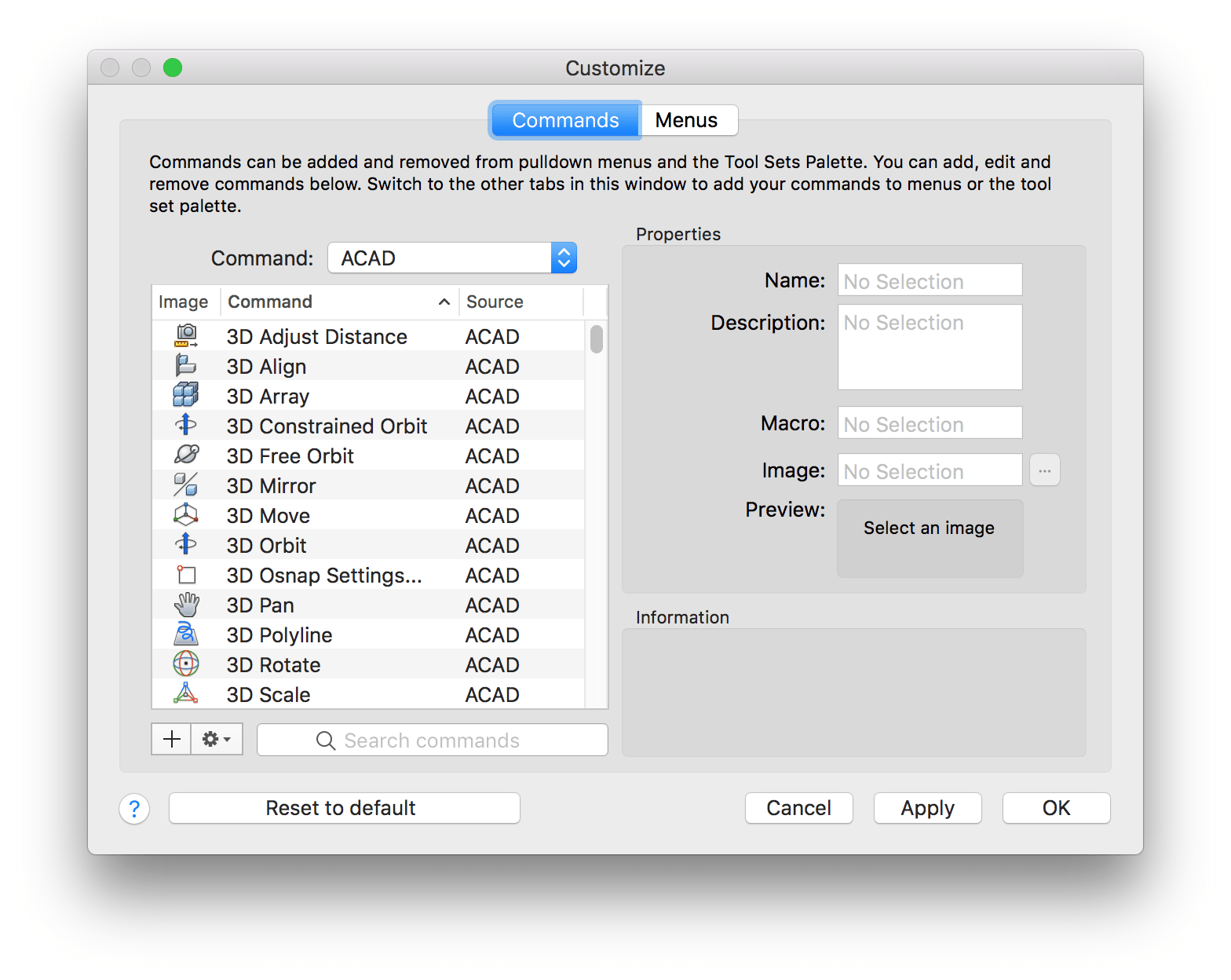Click the Image path input field
Screen dimensions: 1231x980
point(930,470)
